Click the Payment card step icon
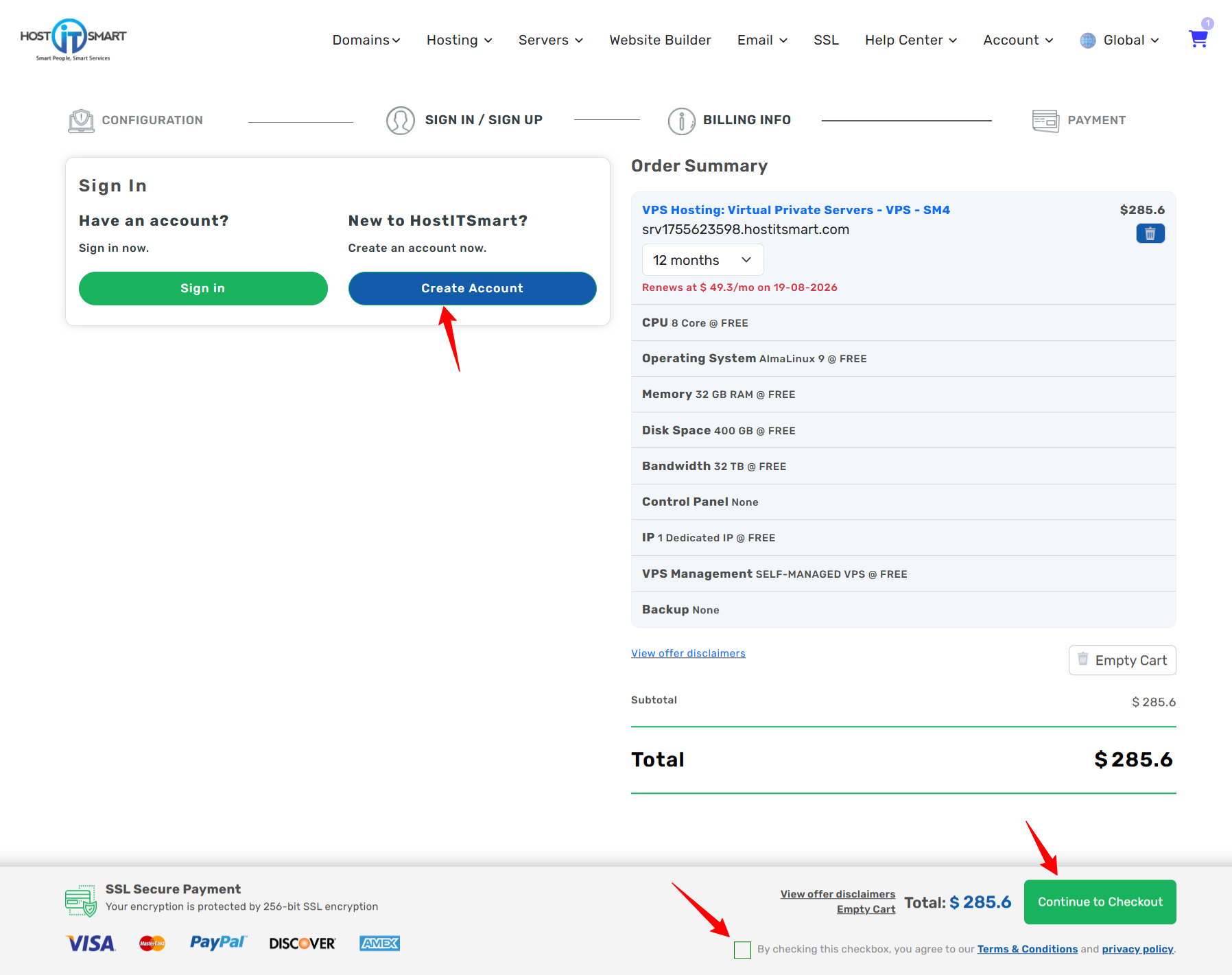1232x975 pixels. (x=1045, y=121)
